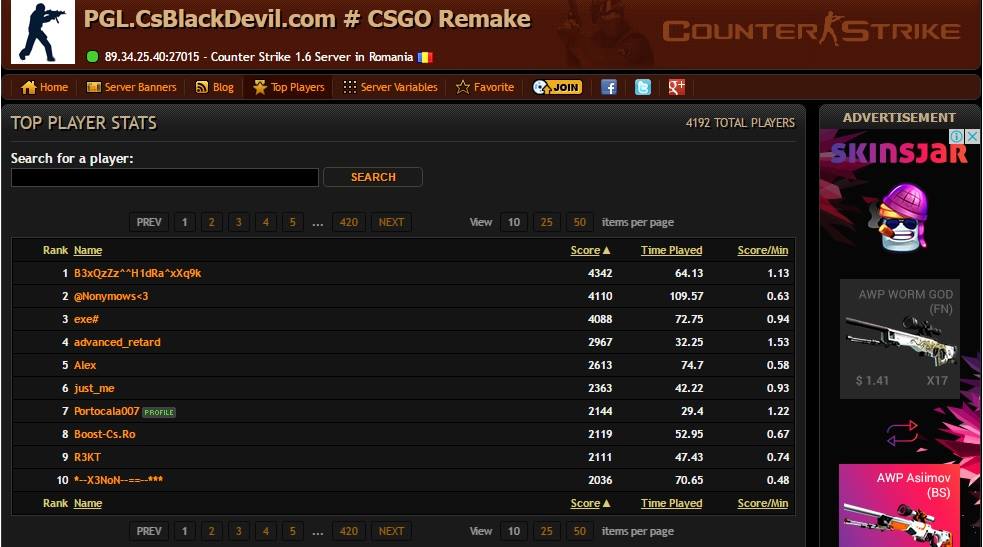Close the advertisement with X icon
The height and width of the screenshot is (547, 983).
click(972, 136)
